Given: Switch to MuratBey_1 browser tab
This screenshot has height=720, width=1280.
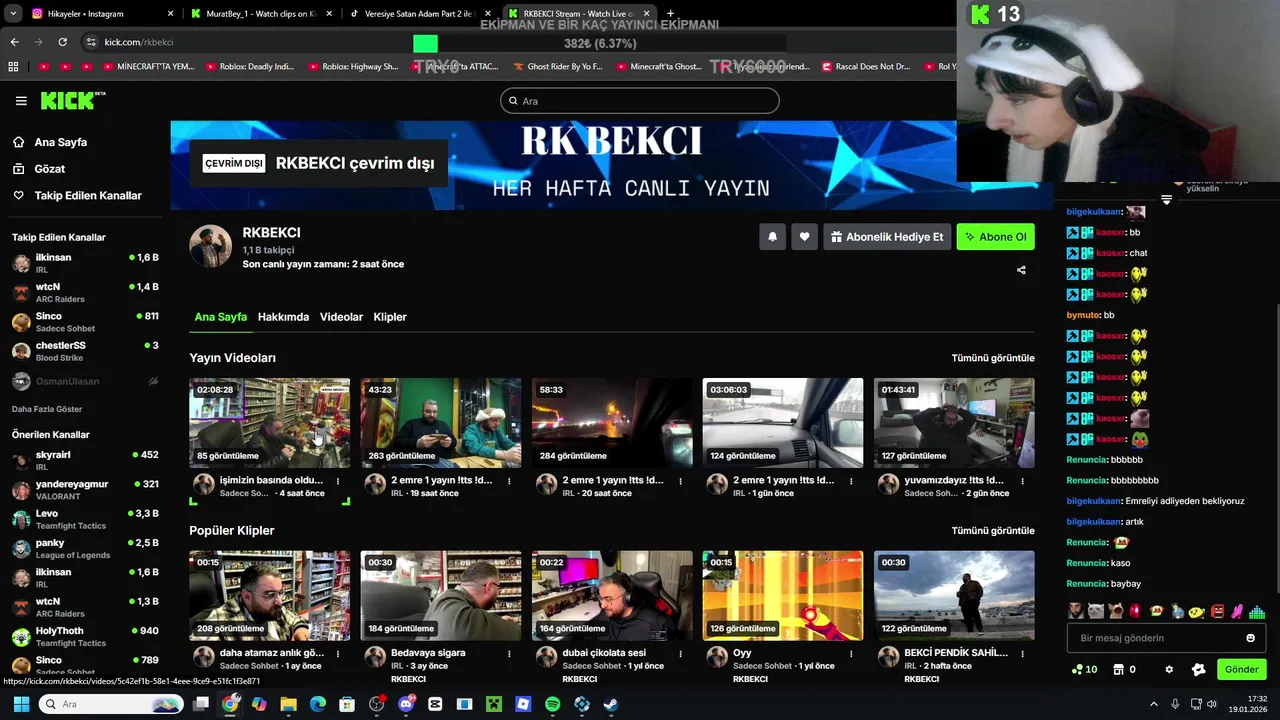Looking at the screenshot, I should pyautogui.click(x=260, y=14).
